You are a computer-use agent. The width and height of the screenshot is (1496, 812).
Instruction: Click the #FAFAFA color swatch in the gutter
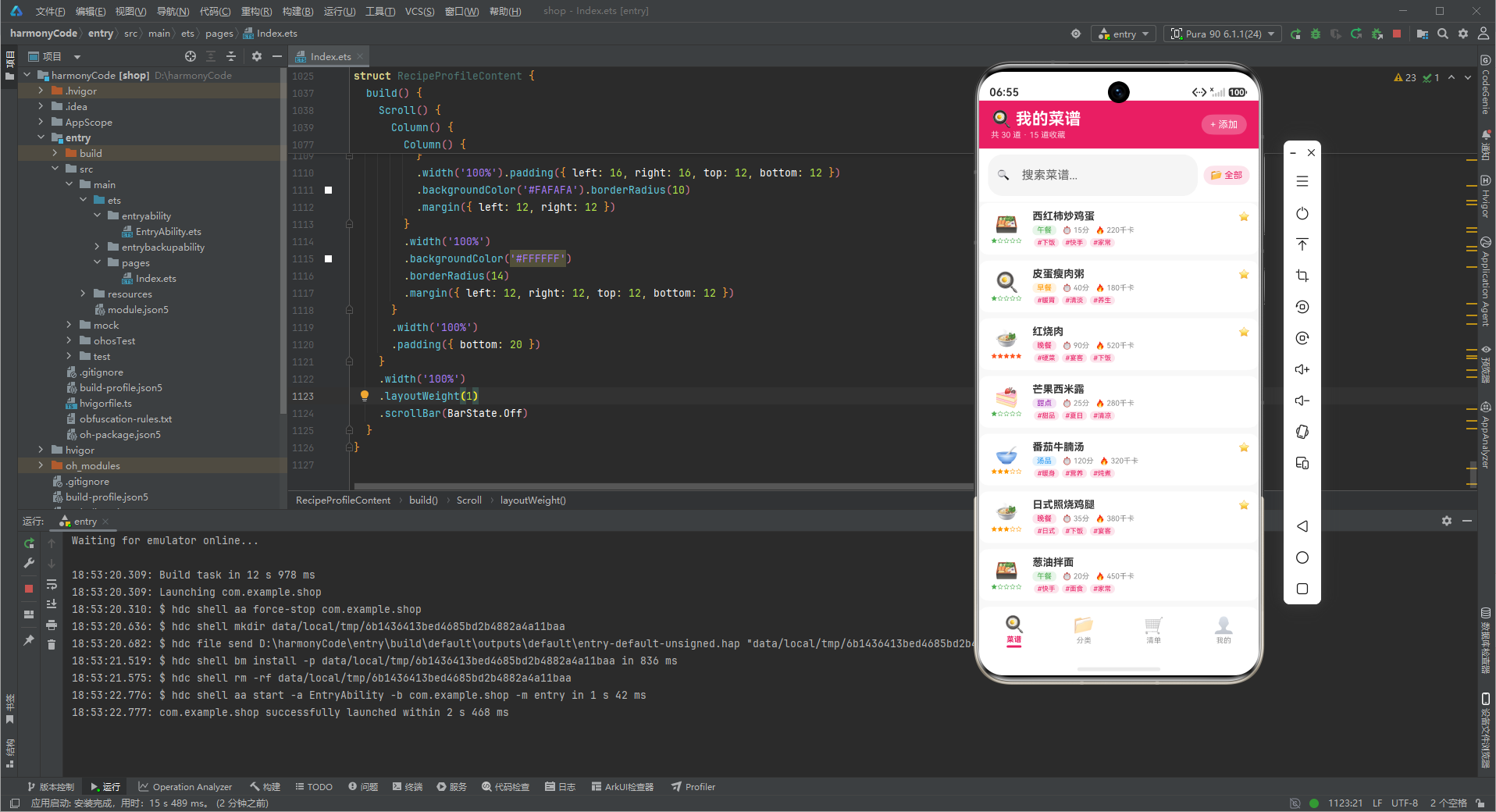coord(329,190)
